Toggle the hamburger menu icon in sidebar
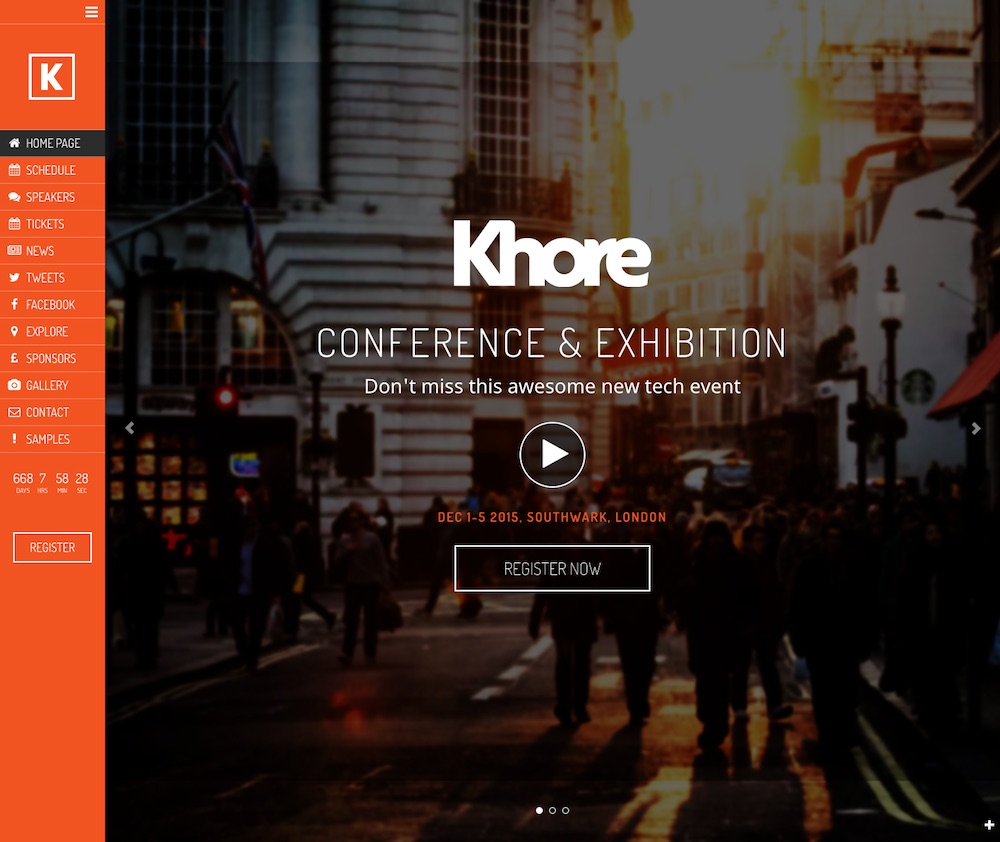The width and height of the screenshot is (1000, 842). (91, 12)
